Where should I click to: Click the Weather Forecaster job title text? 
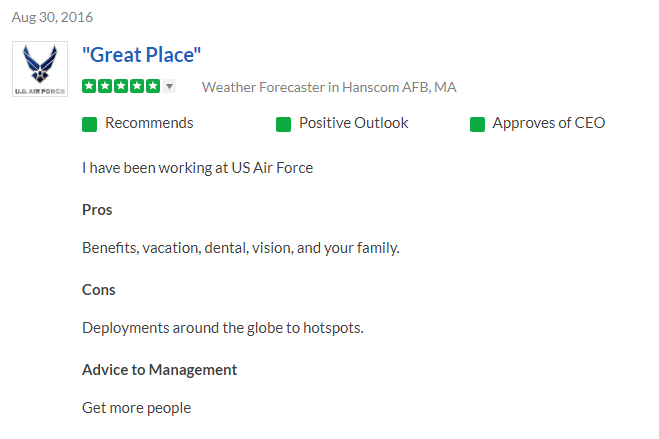329,87
